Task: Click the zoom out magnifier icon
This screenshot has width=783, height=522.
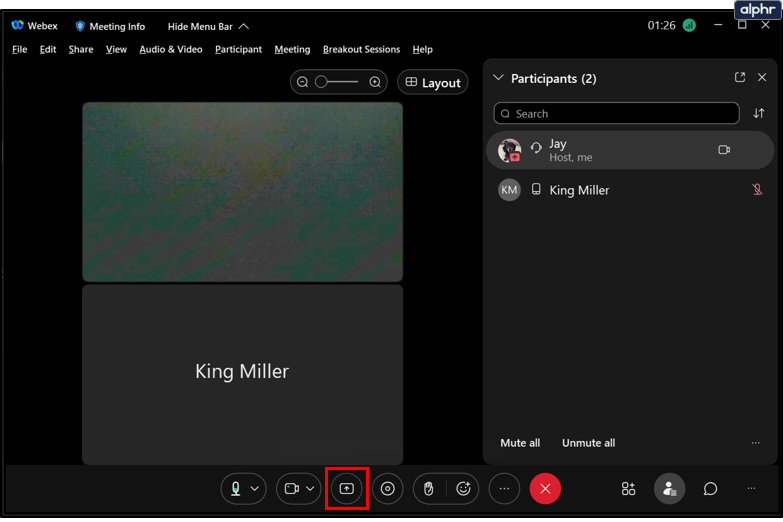Action: coord(302,82)
